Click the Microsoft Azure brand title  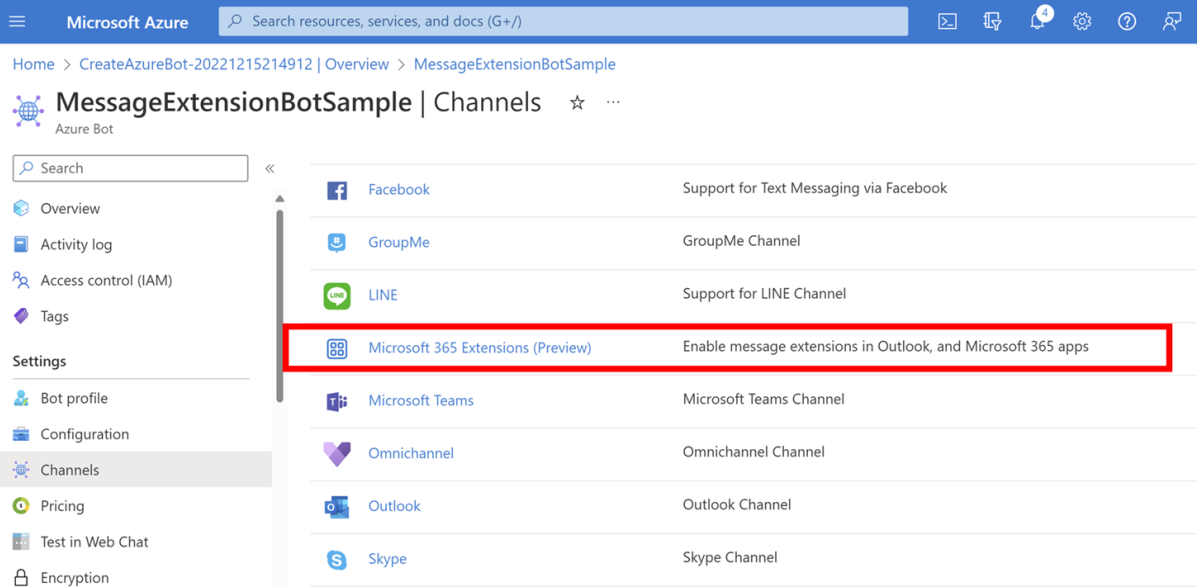click(x=127, y=22)
